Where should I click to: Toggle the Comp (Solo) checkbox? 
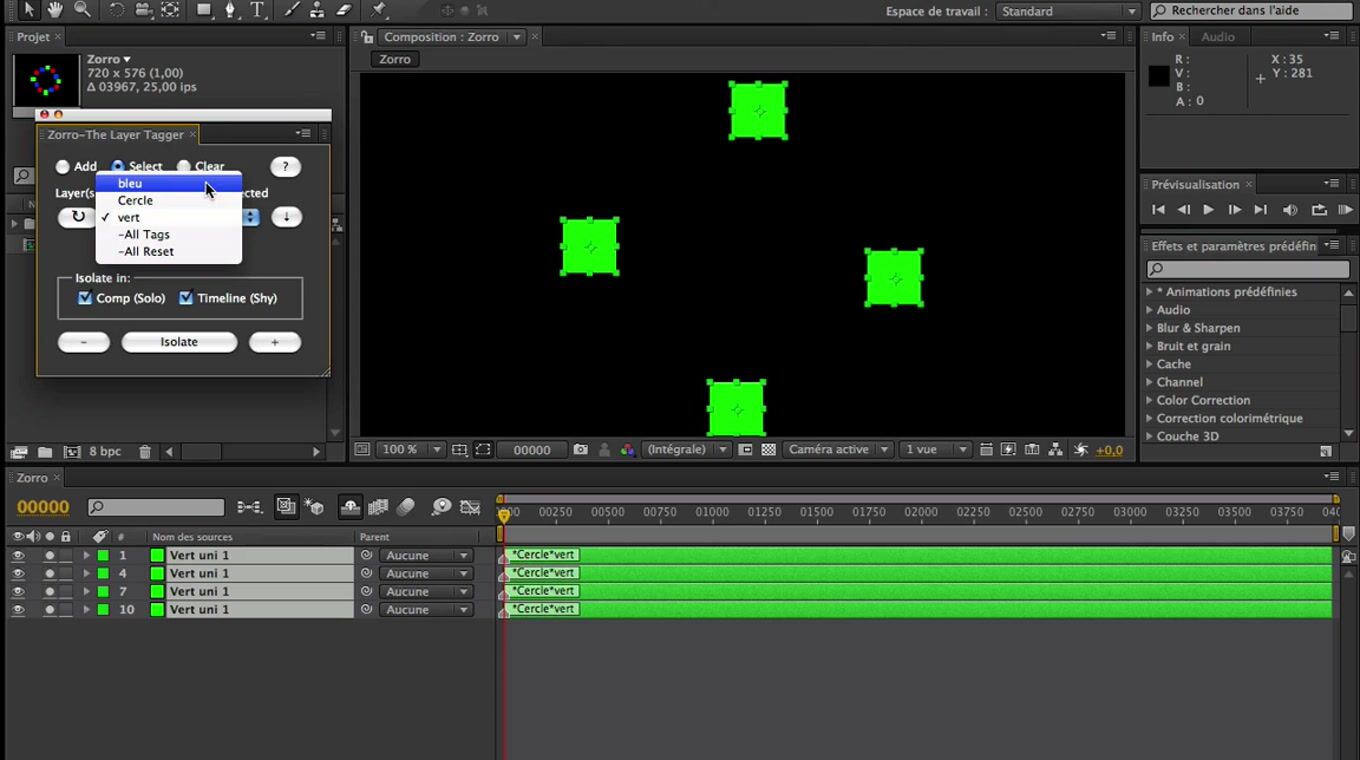coord(85,298)
